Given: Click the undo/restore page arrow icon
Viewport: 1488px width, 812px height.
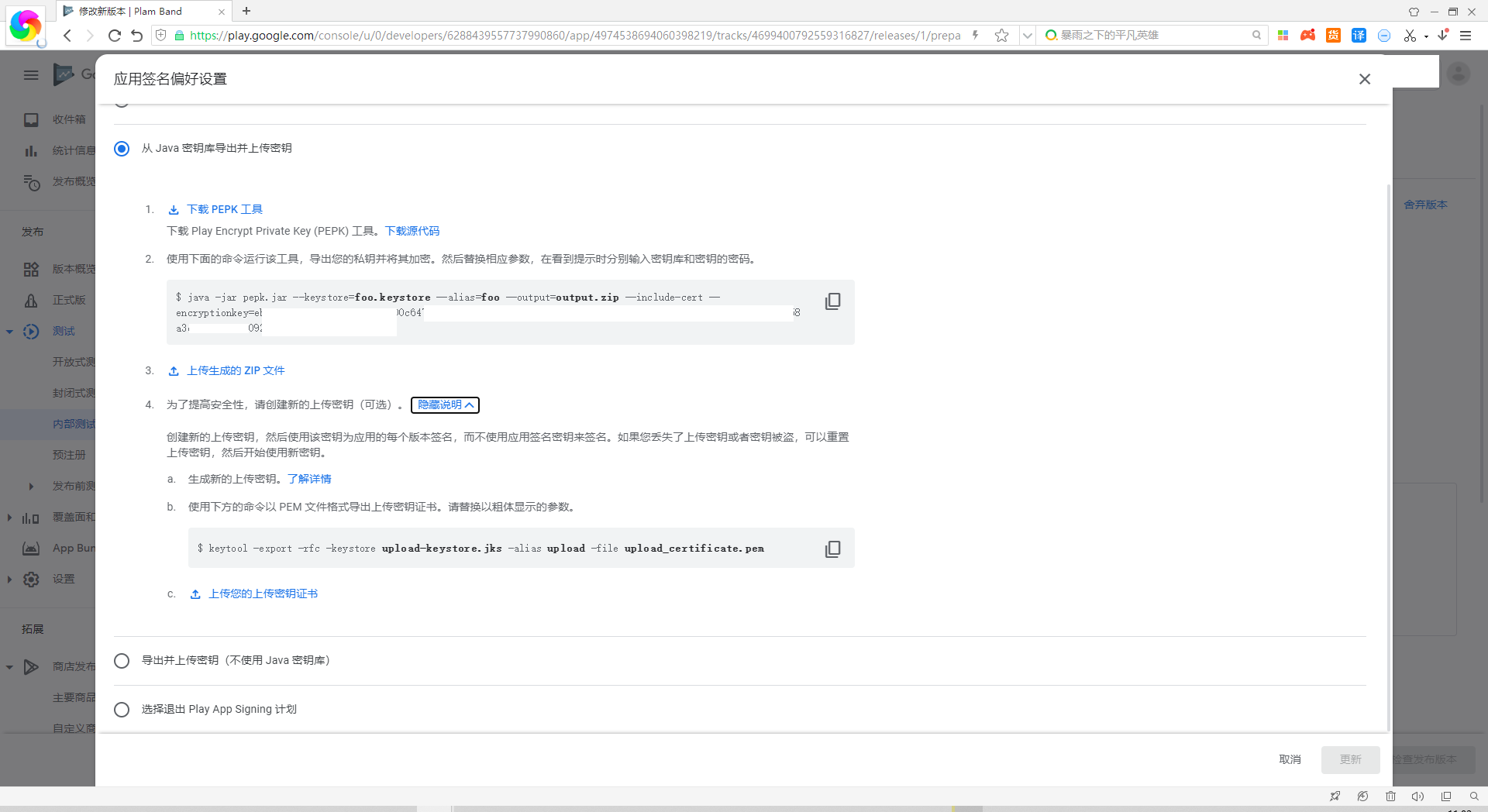Looking at the screenshot, I should (137, 36).
